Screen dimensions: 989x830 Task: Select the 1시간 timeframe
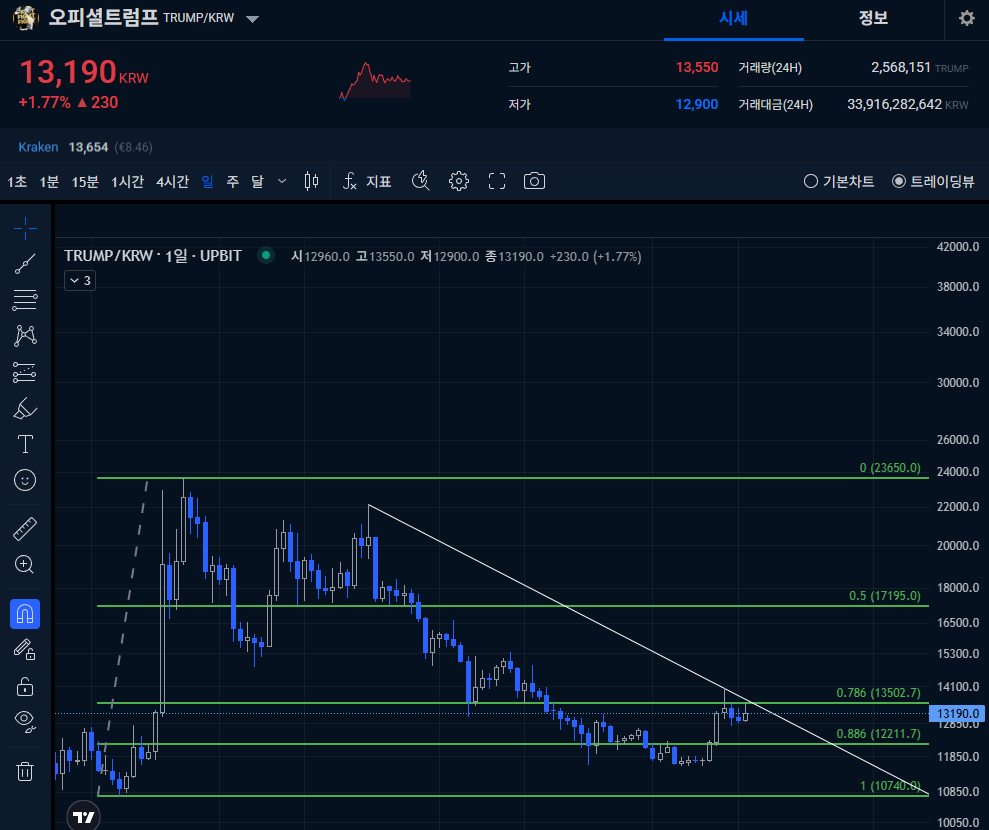click(x=127, y=182)
